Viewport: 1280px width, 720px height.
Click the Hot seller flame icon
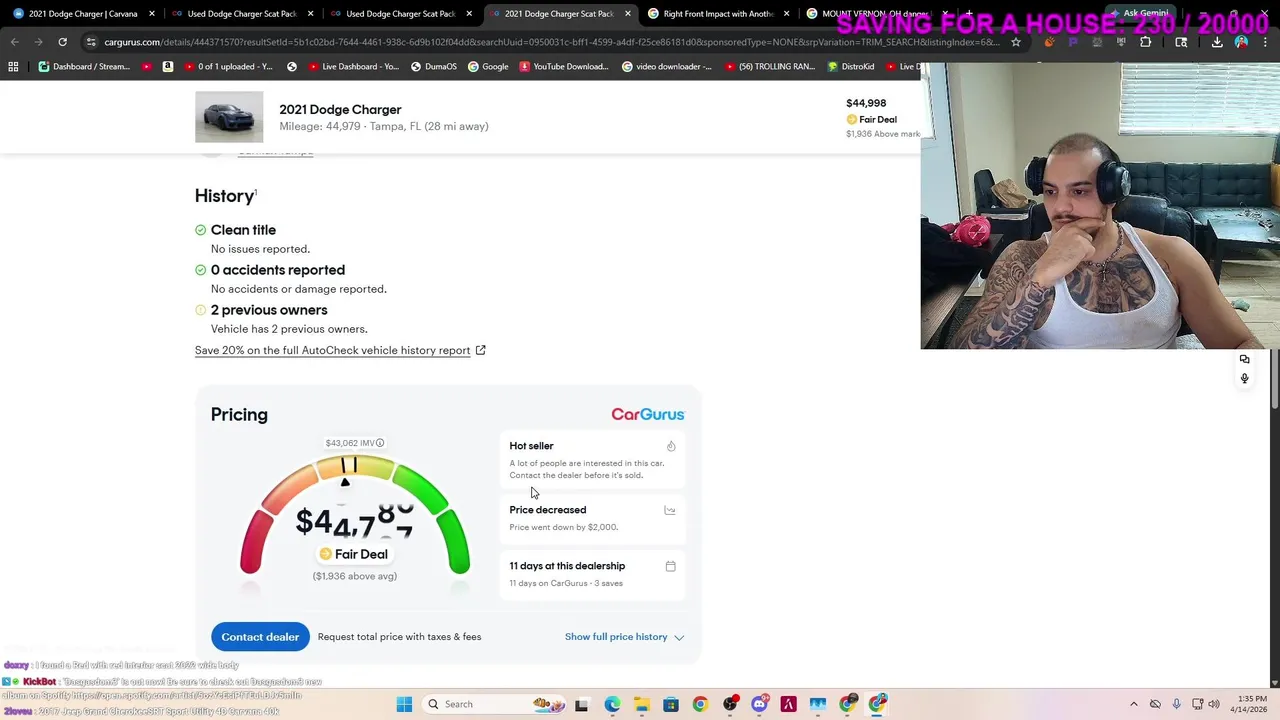point(671,446)
